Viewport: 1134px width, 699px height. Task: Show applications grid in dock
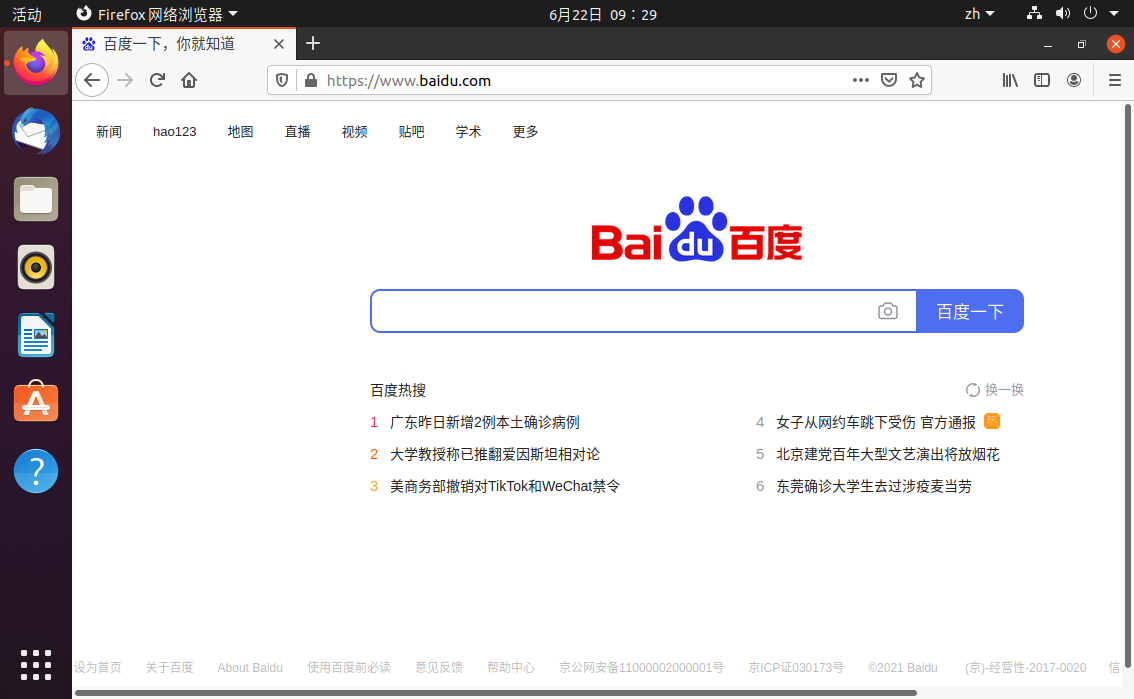pos(35,665)
